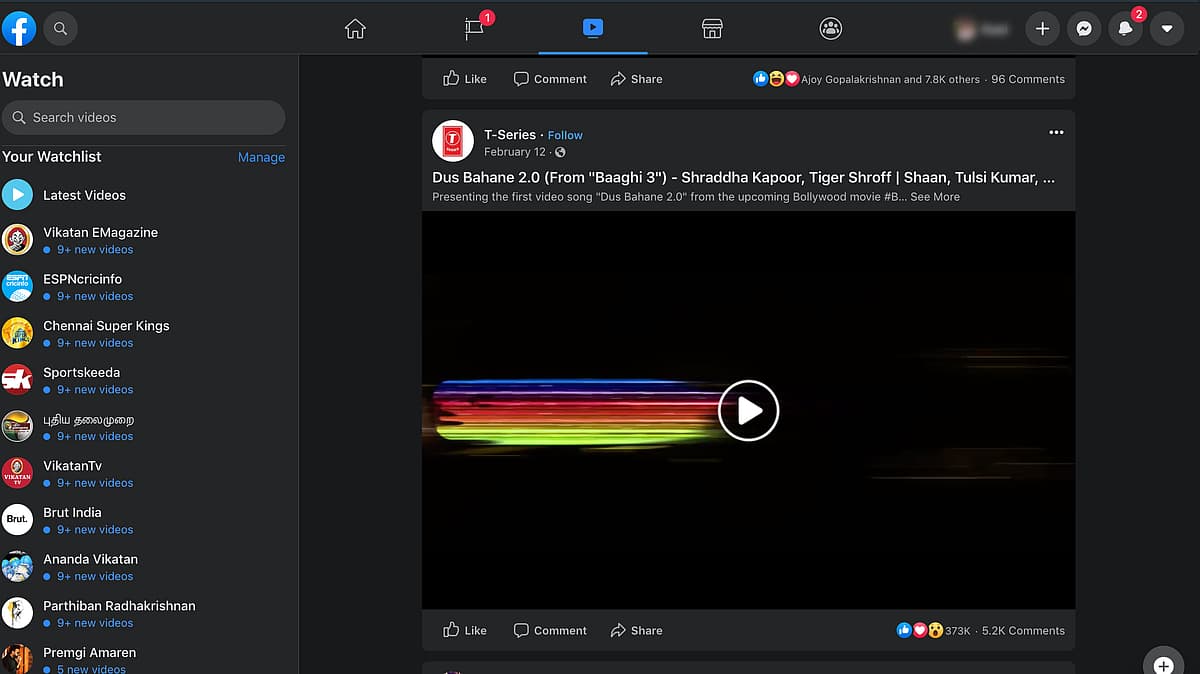
Task: Open the Facebook home icon
Action: tap(355, 29)
